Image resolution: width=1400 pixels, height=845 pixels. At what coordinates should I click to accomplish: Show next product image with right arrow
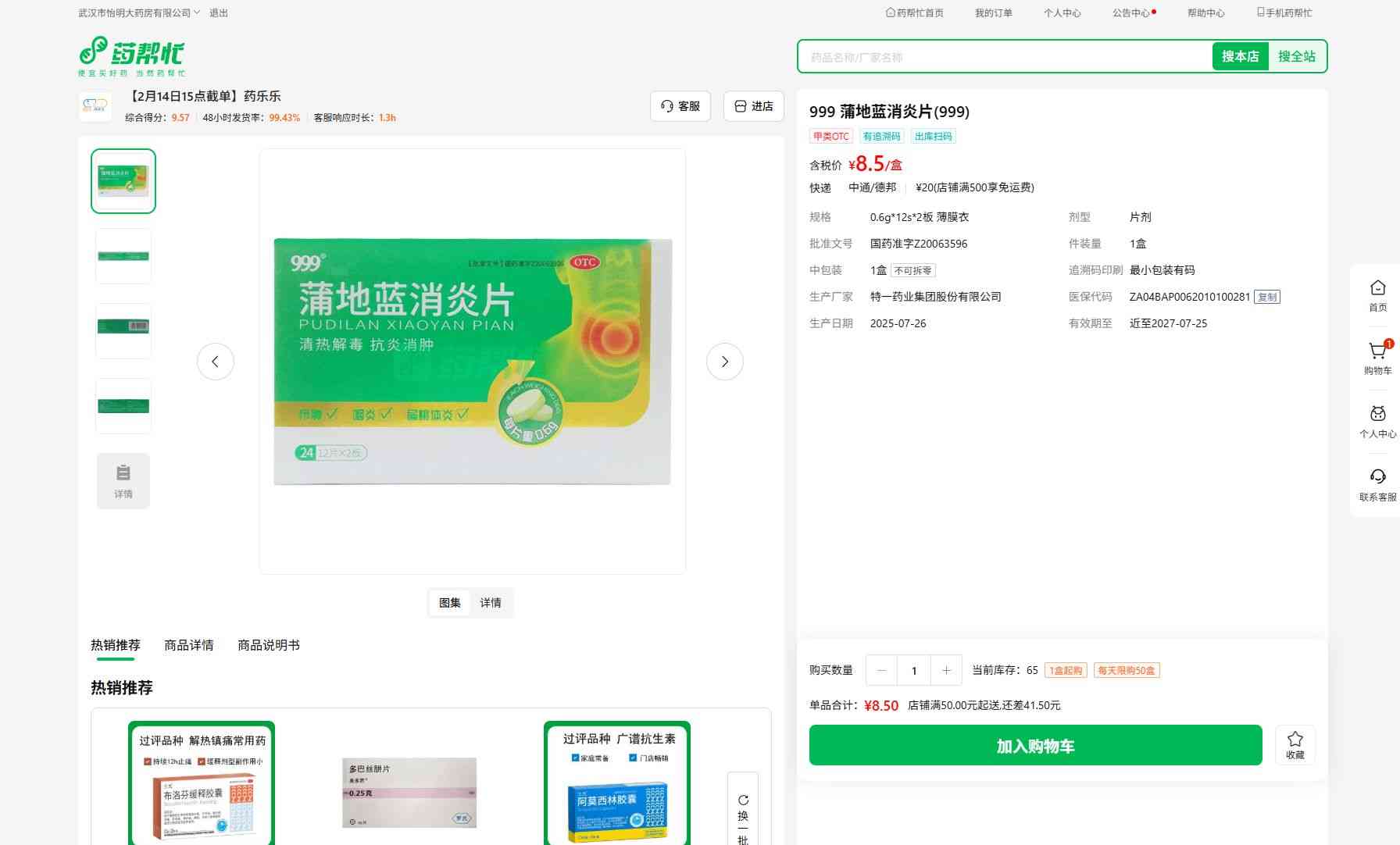coord(724,362)
